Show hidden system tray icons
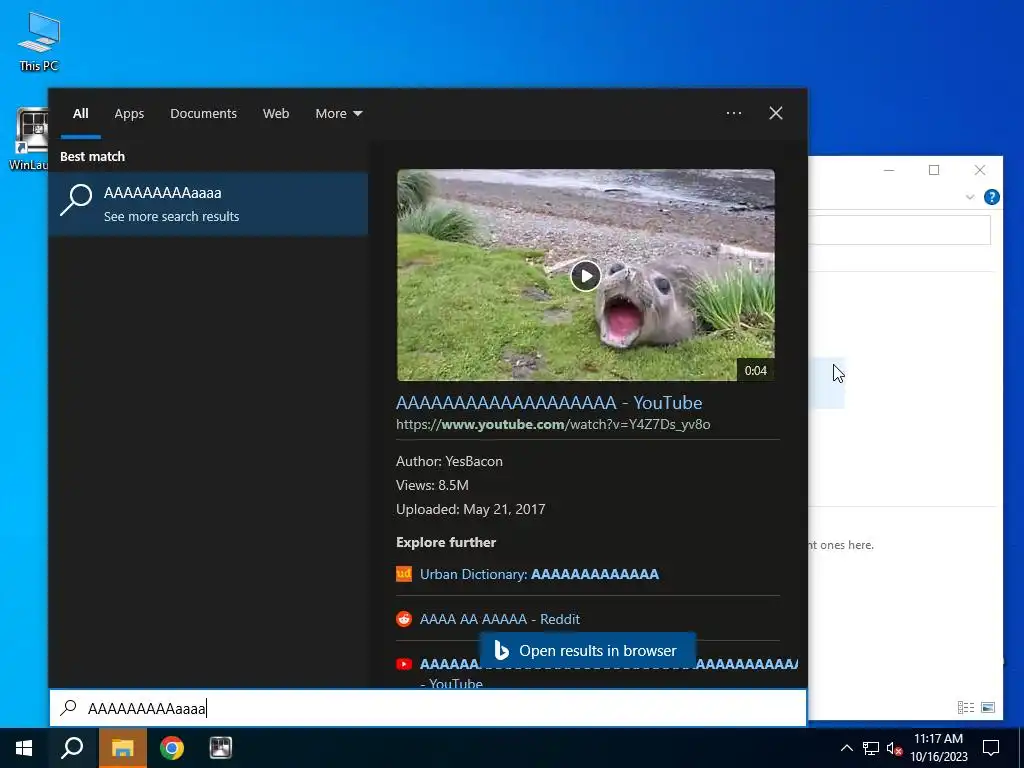 (846, 748)
